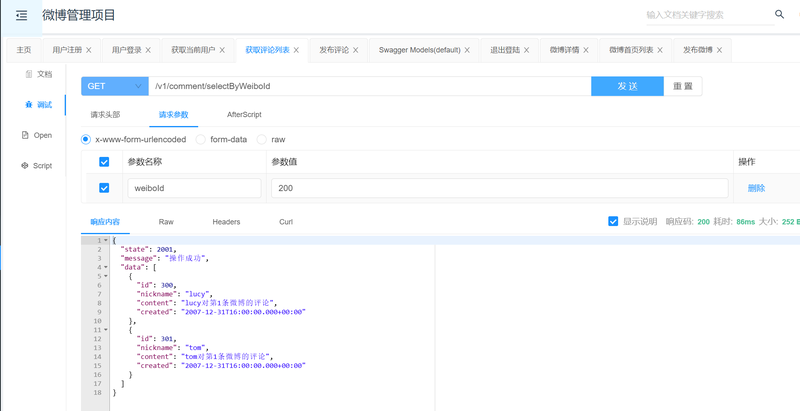
Task: Open the 请求头部 request headers tab
Action: [105, 115]
